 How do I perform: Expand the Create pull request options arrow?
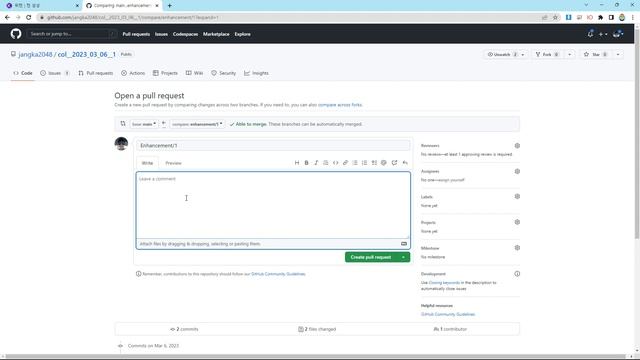point(404,257)
